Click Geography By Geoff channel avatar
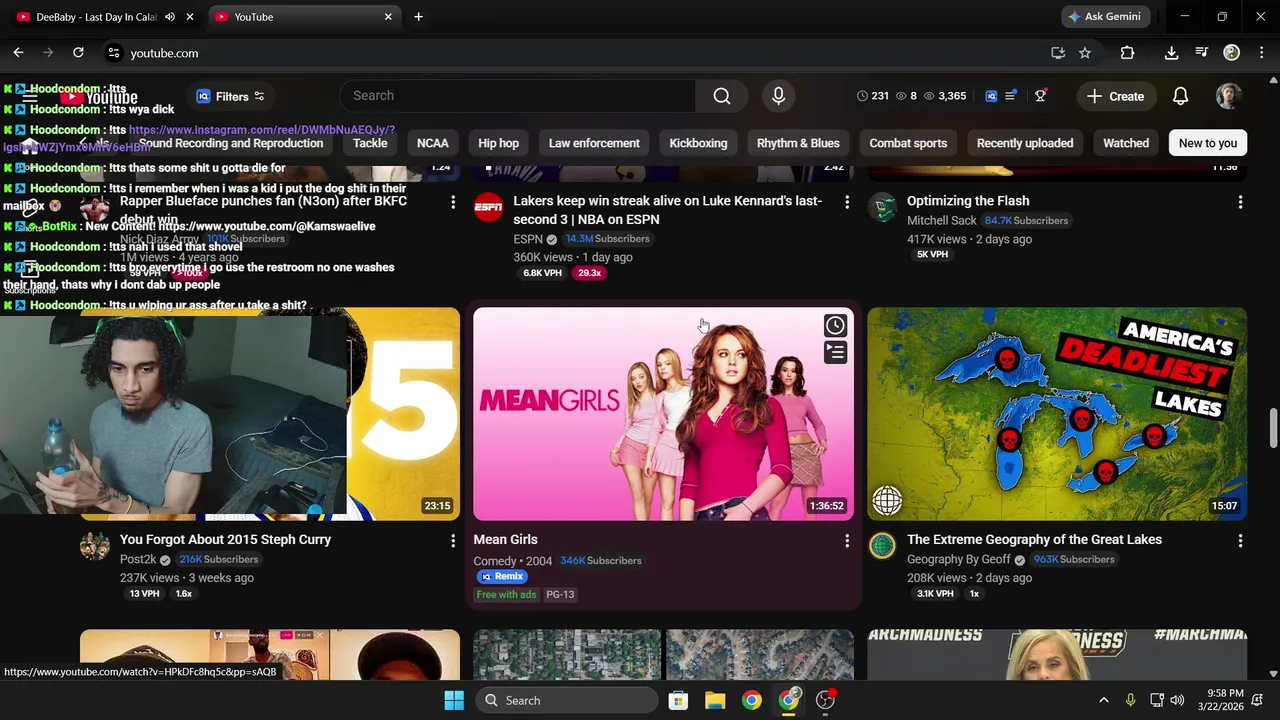The height and width of the screenshot is (720, 1280). (882, 546)
